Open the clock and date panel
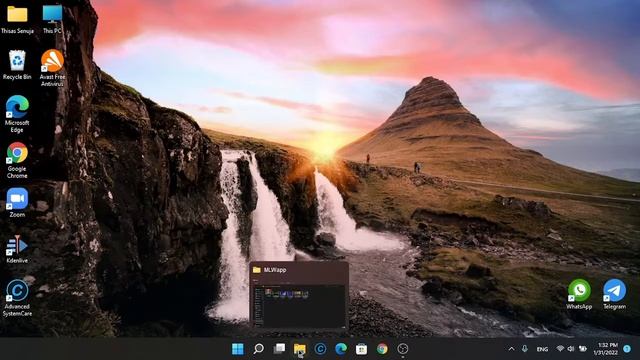 coord(606,349)
